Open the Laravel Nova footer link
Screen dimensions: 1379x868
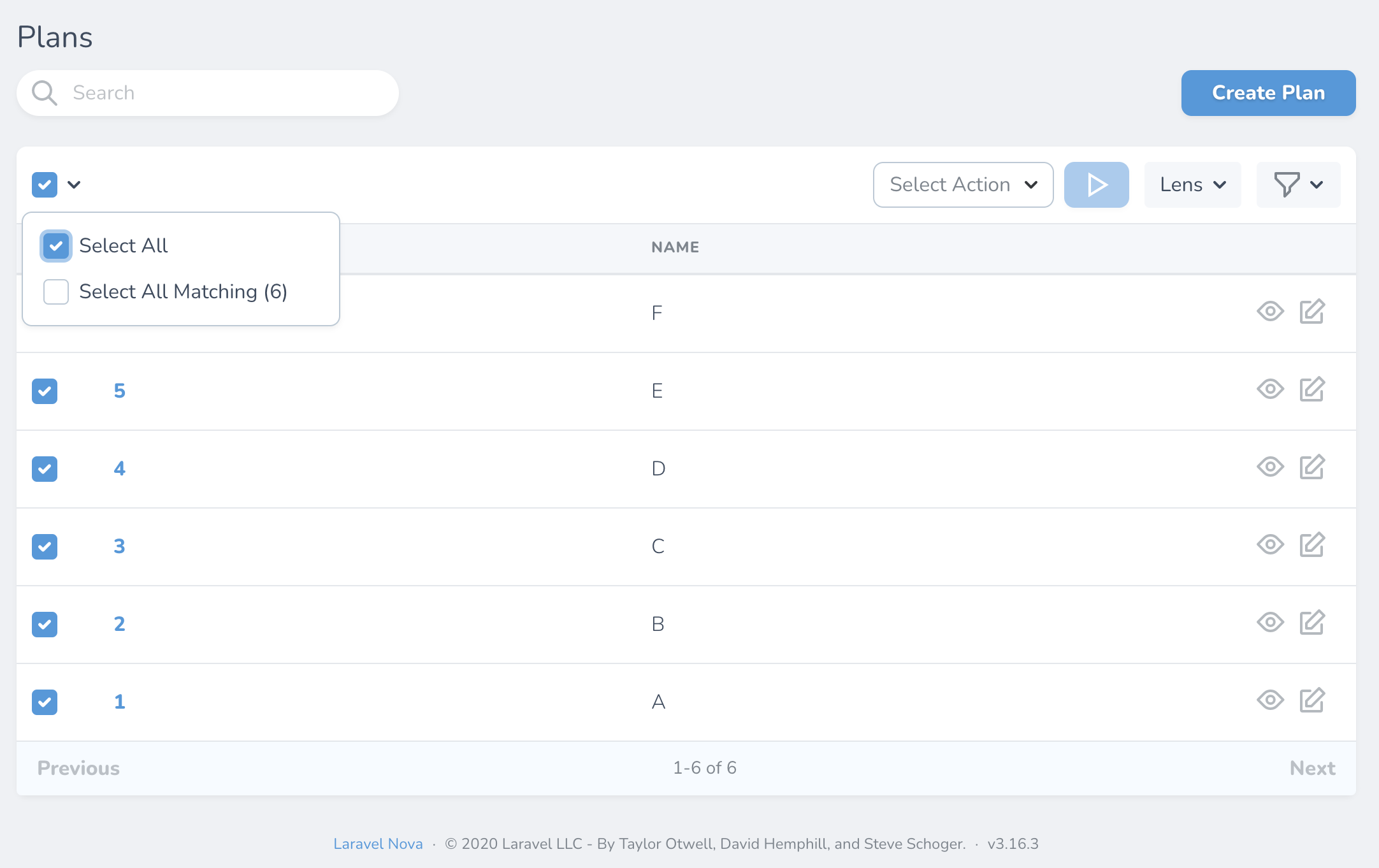[x=378, y=843]
